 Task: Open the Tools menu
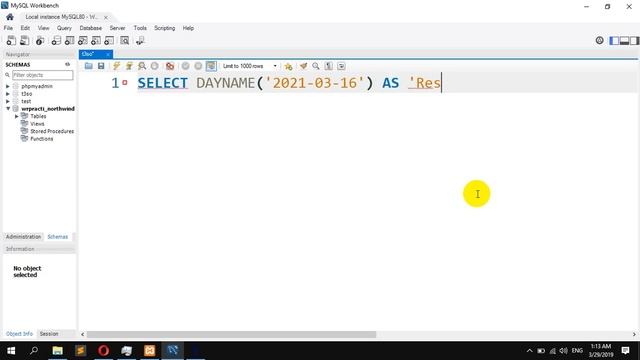140,28
